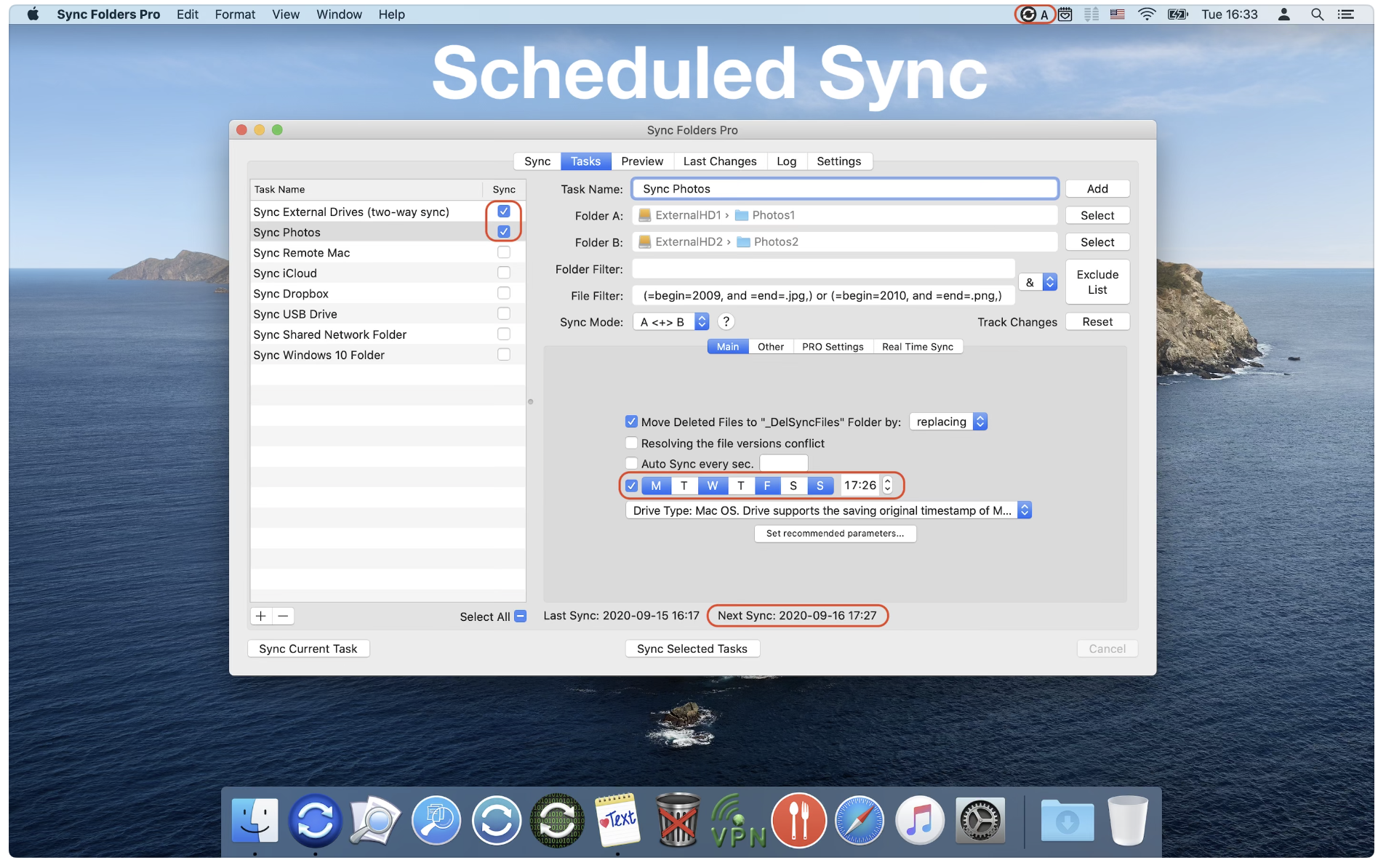This screenshot has width=1386, height=868.
Task: Open the Sync Mode A <+> B dropdown
Action: (671, 322)
